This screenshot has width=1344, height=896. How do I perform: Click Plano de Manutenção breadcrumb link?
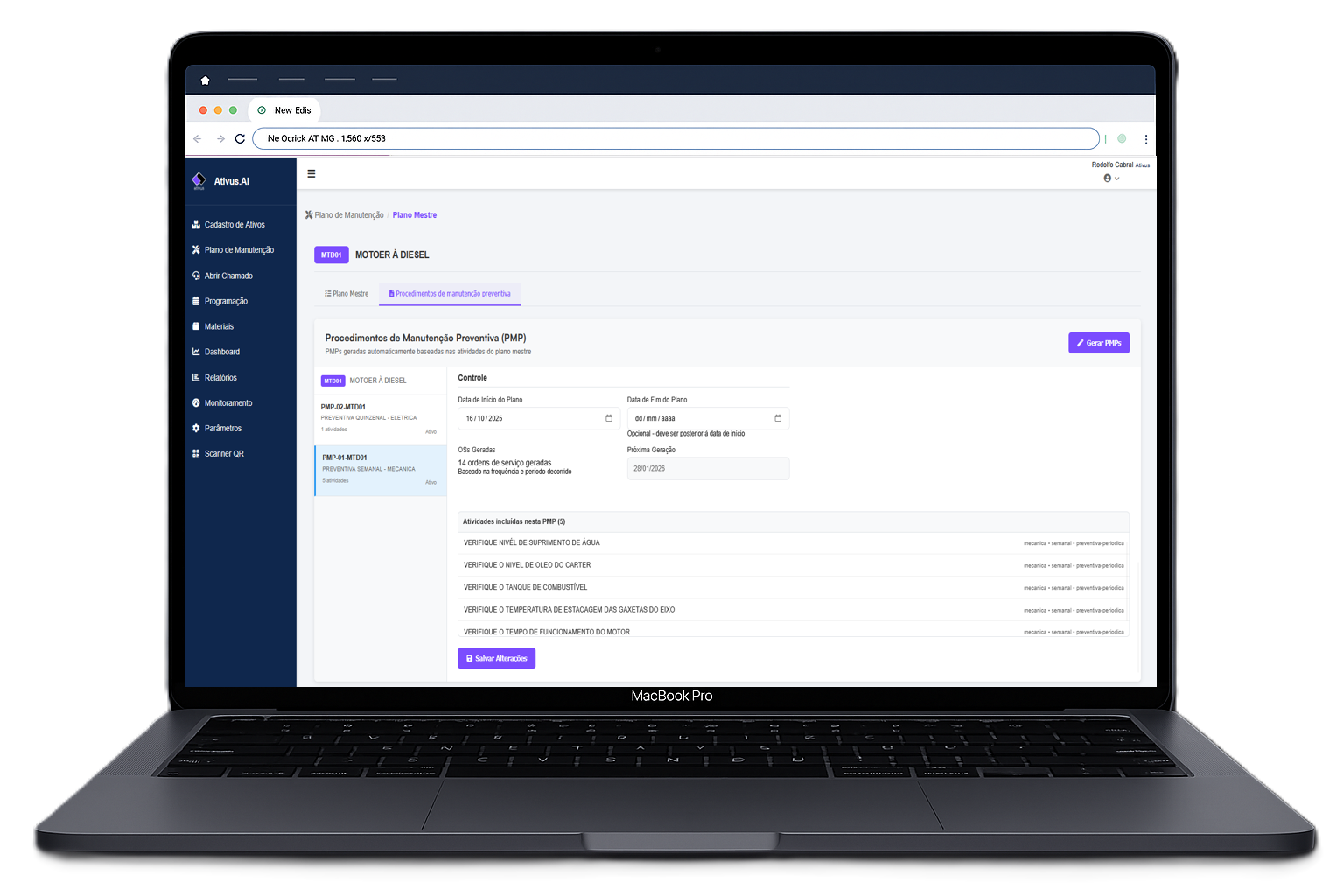(348, 215)
